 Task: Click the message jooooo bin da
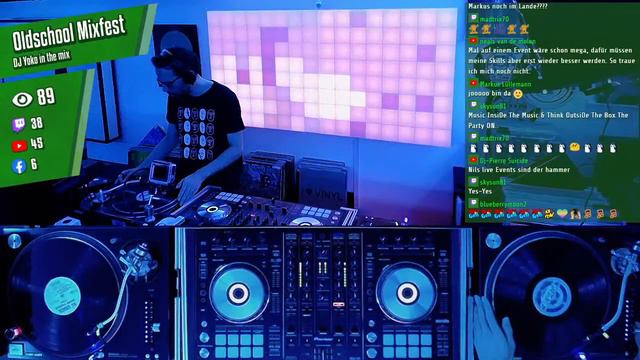(x=489, y=94)
